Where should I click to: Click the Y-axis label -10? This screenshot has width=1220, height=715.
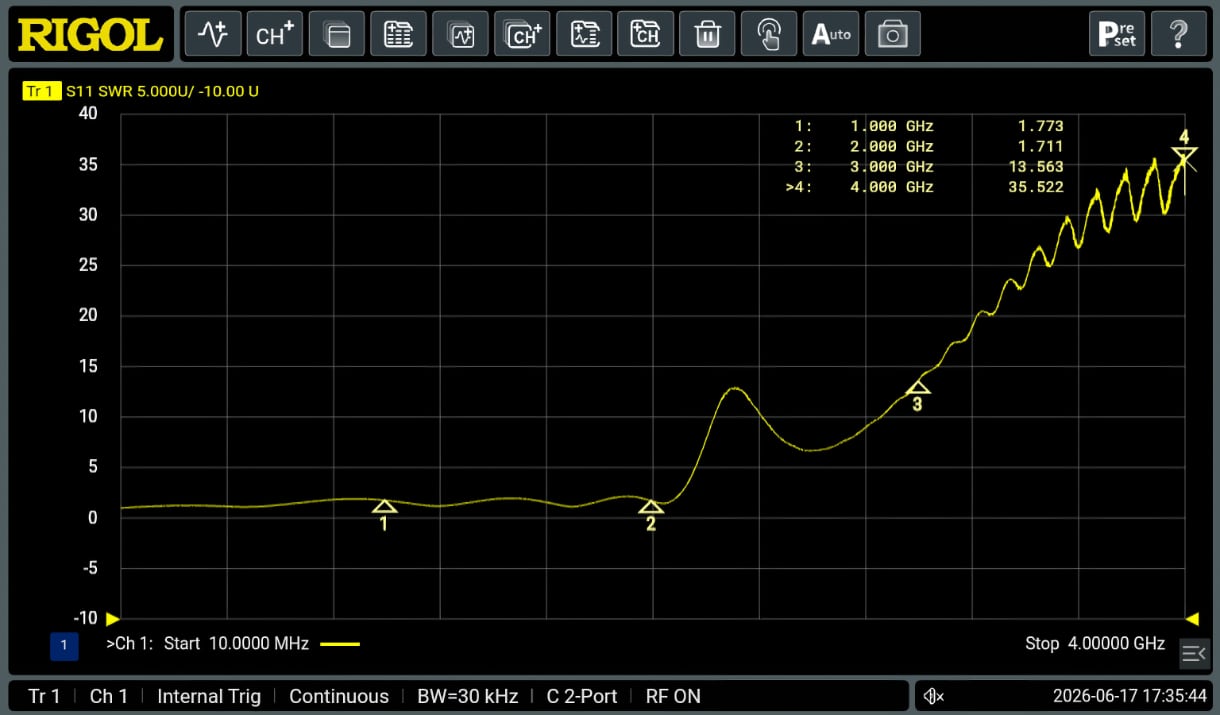coord(86,618)
